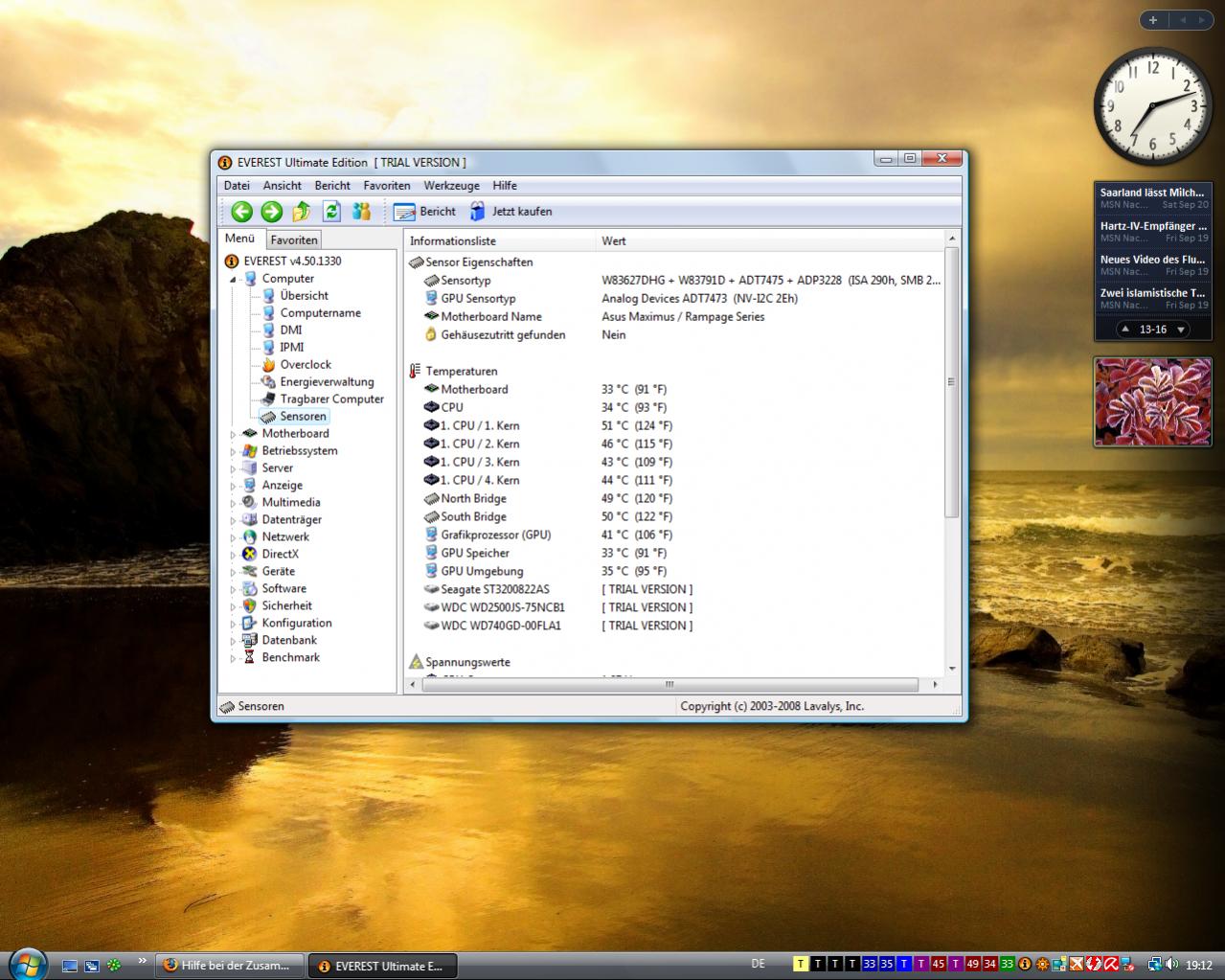Switch to the Menü tab
The image size is (1225, 980).
click(x=239, y=239)
